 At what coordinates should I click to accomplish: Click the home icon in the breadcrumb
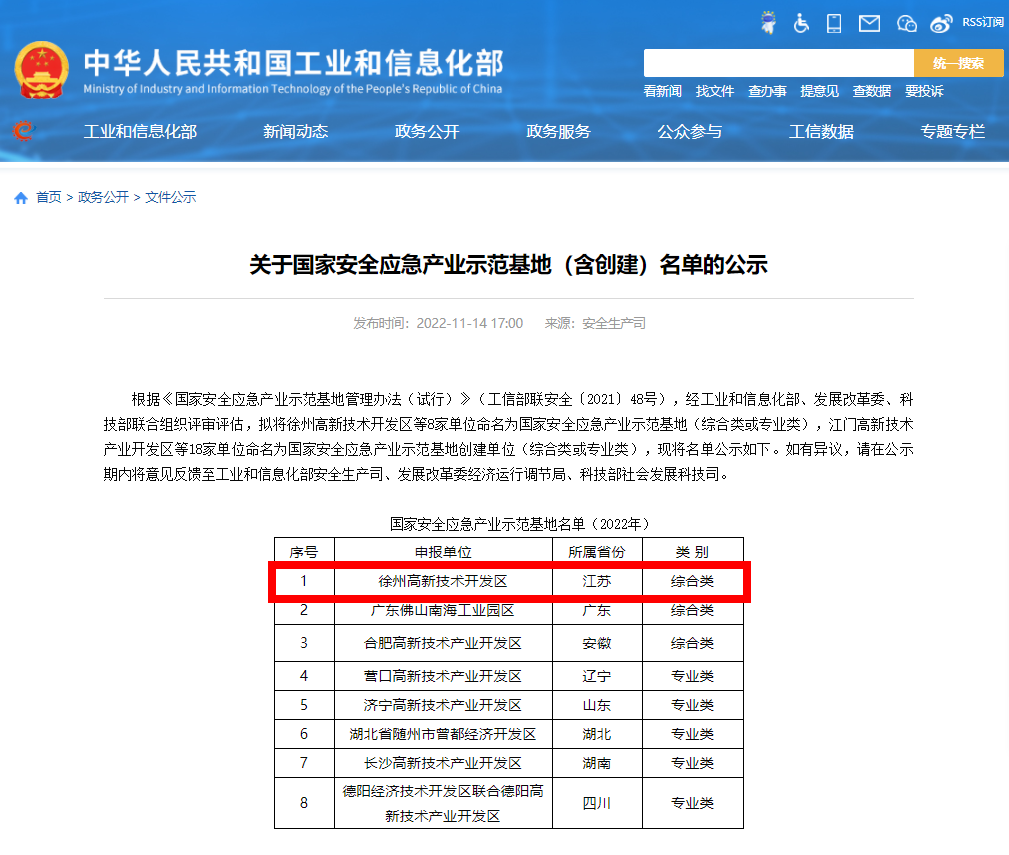(x=21, y=198)
